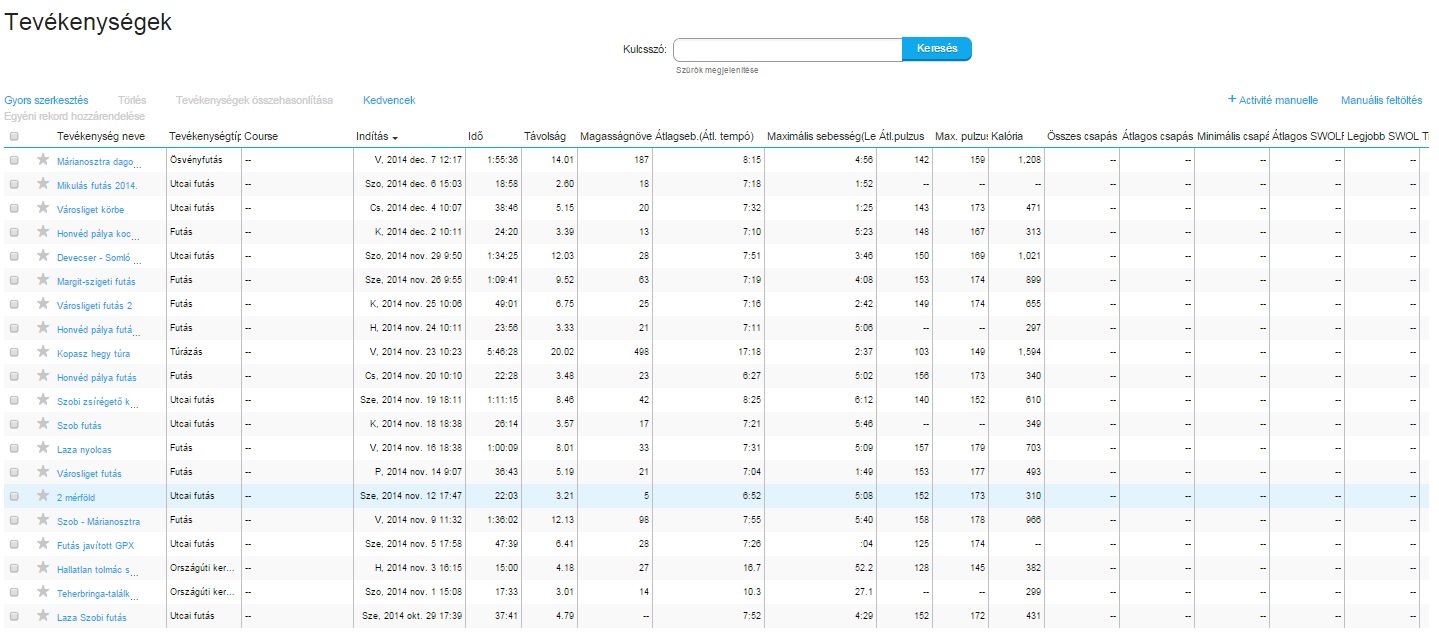Check the select-all checkbox in header
Screen dimensions: 1439x636
(14, 137)
